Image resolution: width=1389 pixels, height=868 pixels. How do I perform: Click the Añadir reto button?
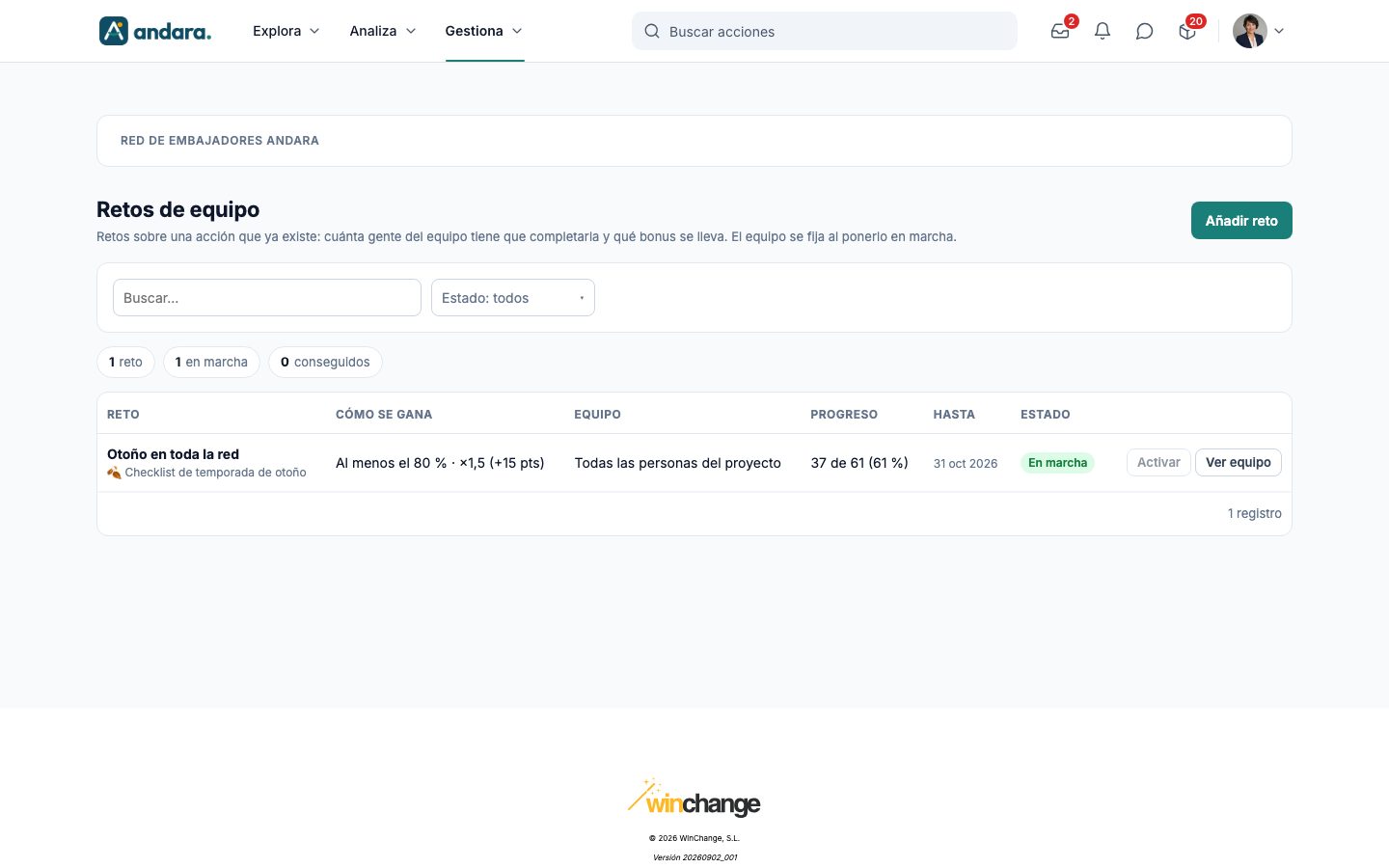pyautogui.click(x=1241, y=220)
